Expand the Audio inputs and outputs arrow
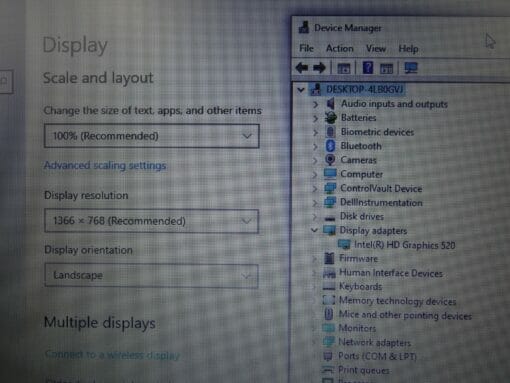This screenshot has height=383, width=510. point(315,104)
